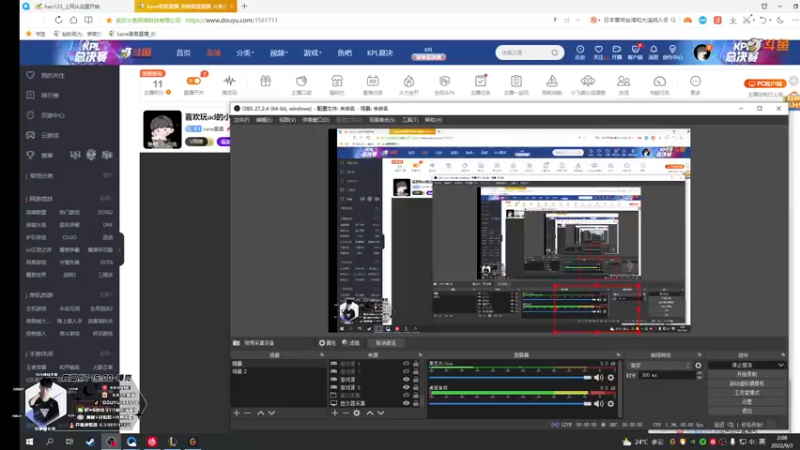Image resolution: width=800 pixels, height=450 pixels.
Task: Click 工作室模式 studio mode button
Action: (746, 392)
